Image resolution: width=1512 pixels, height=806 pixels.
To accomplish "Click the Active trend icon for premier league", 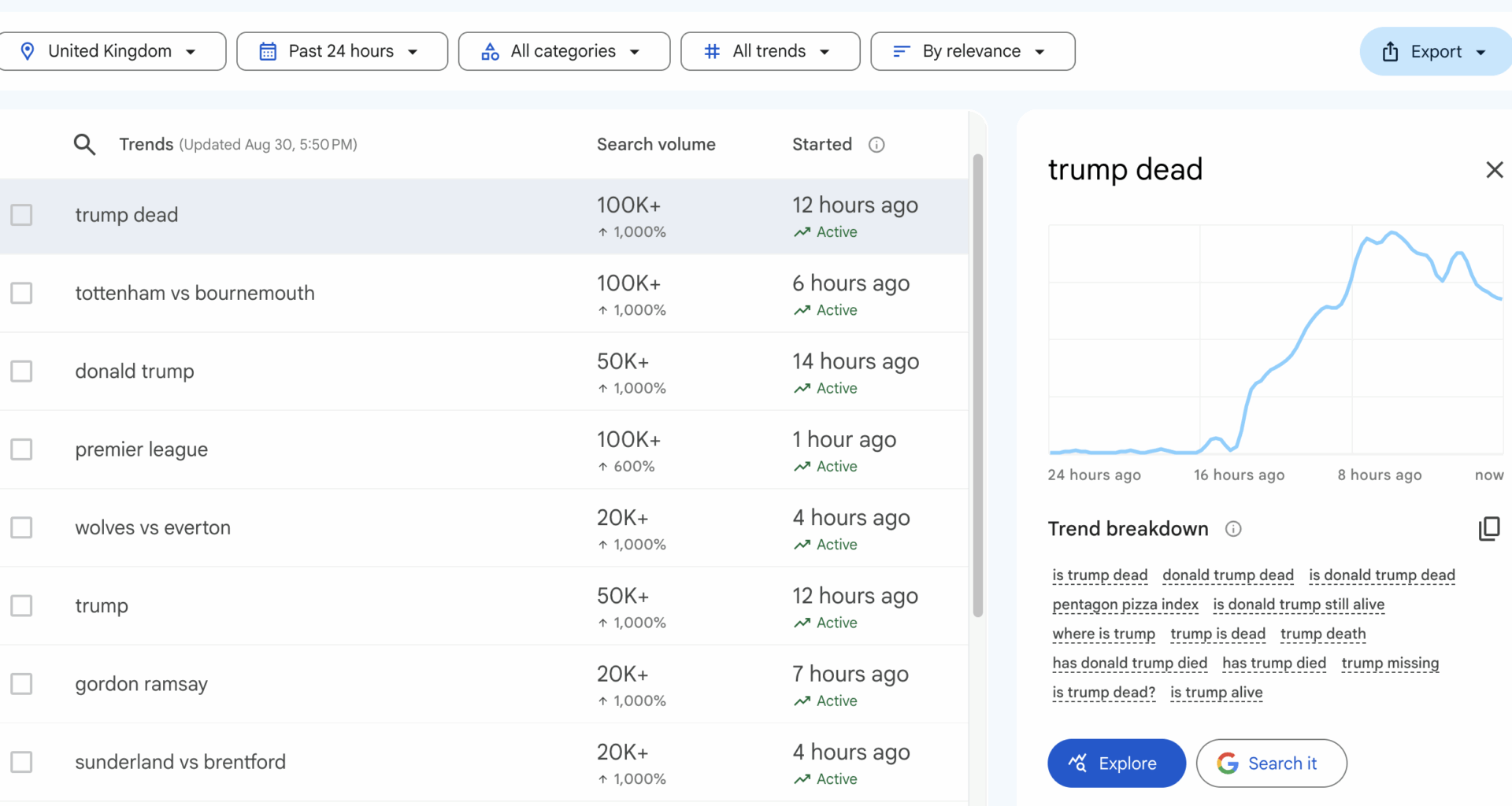I will pos(802,467).
